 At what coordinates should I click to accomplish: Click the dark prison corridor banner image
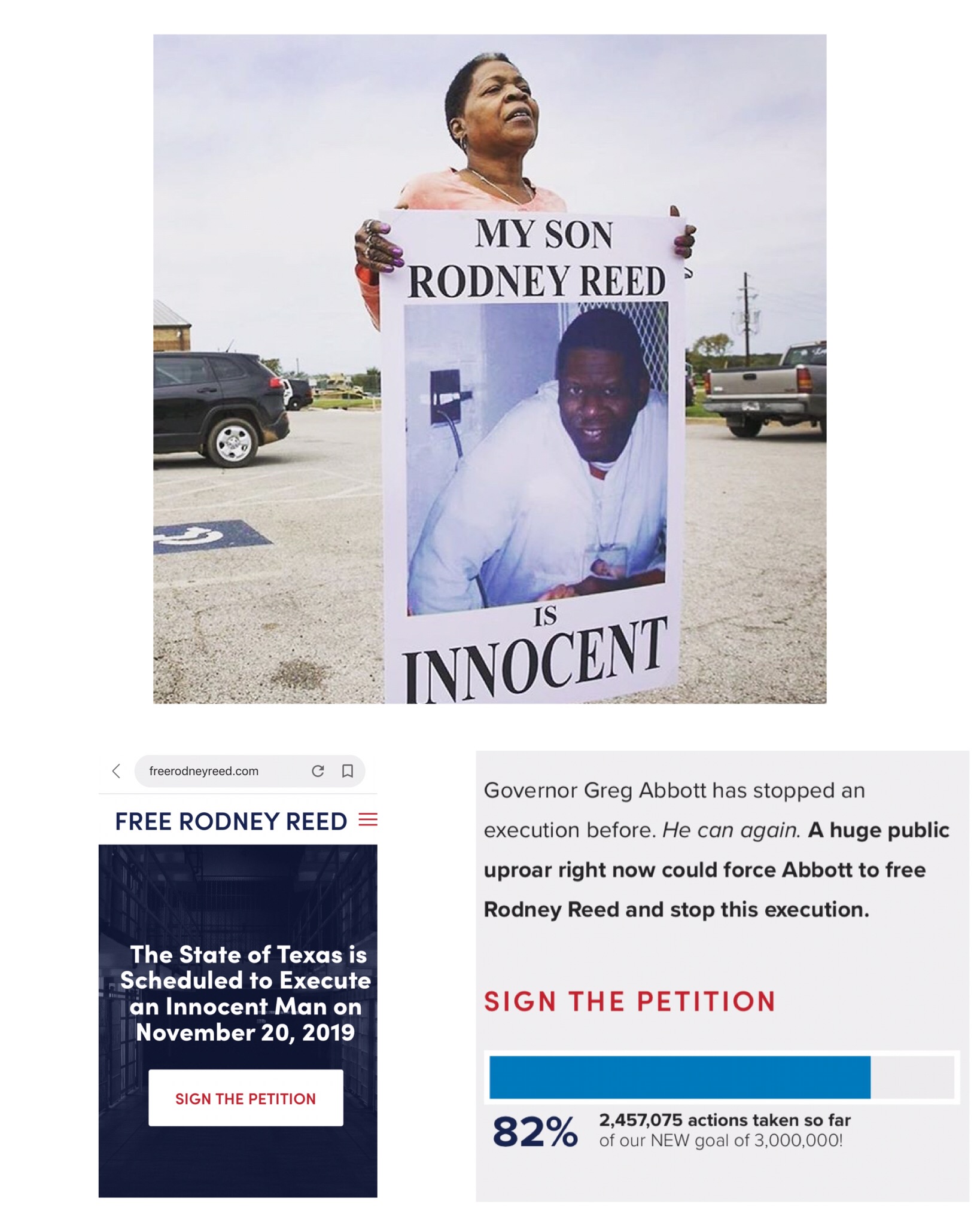[238, 1021]
